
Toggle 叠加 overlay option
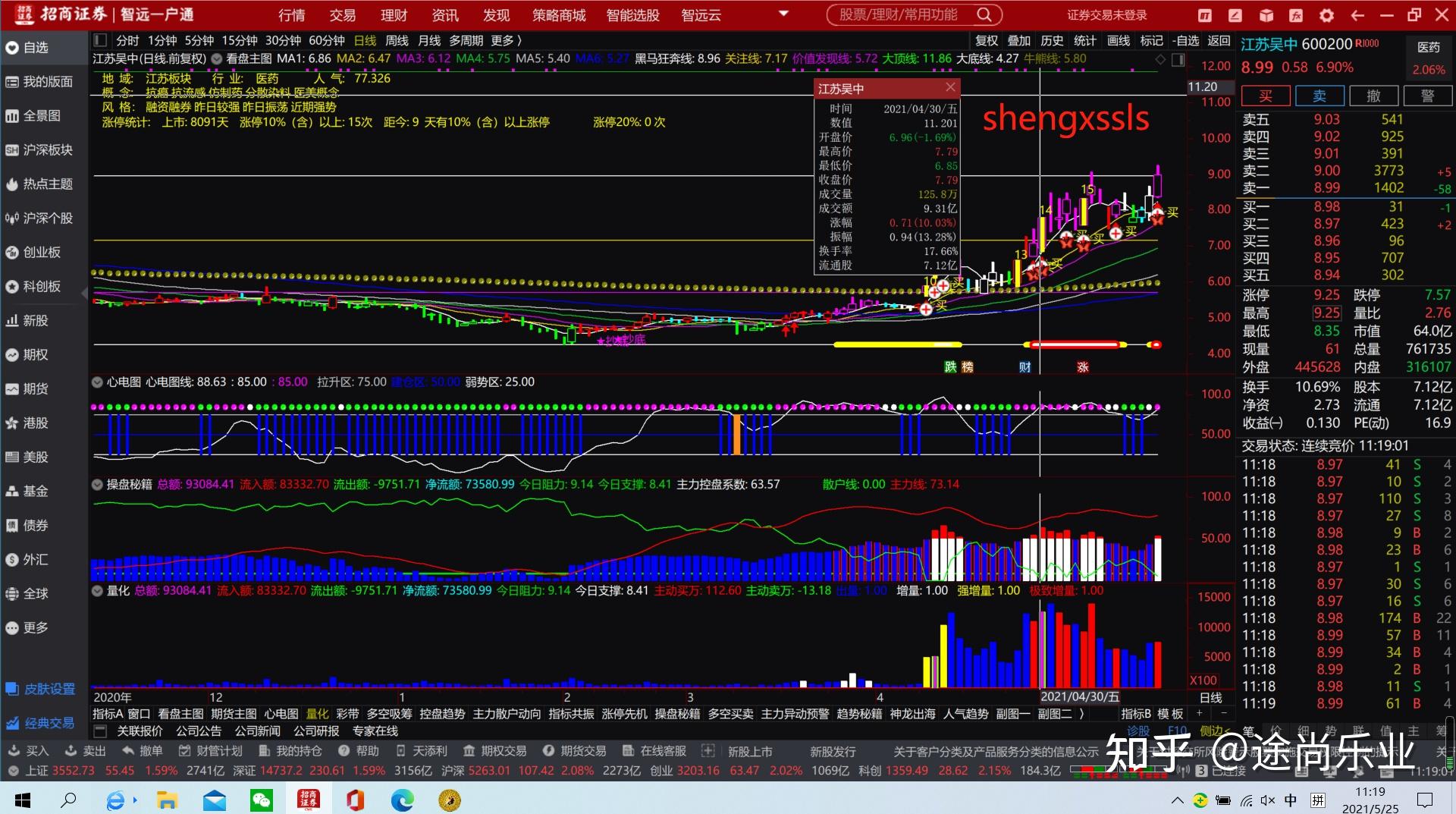[x=1019, y=41]
